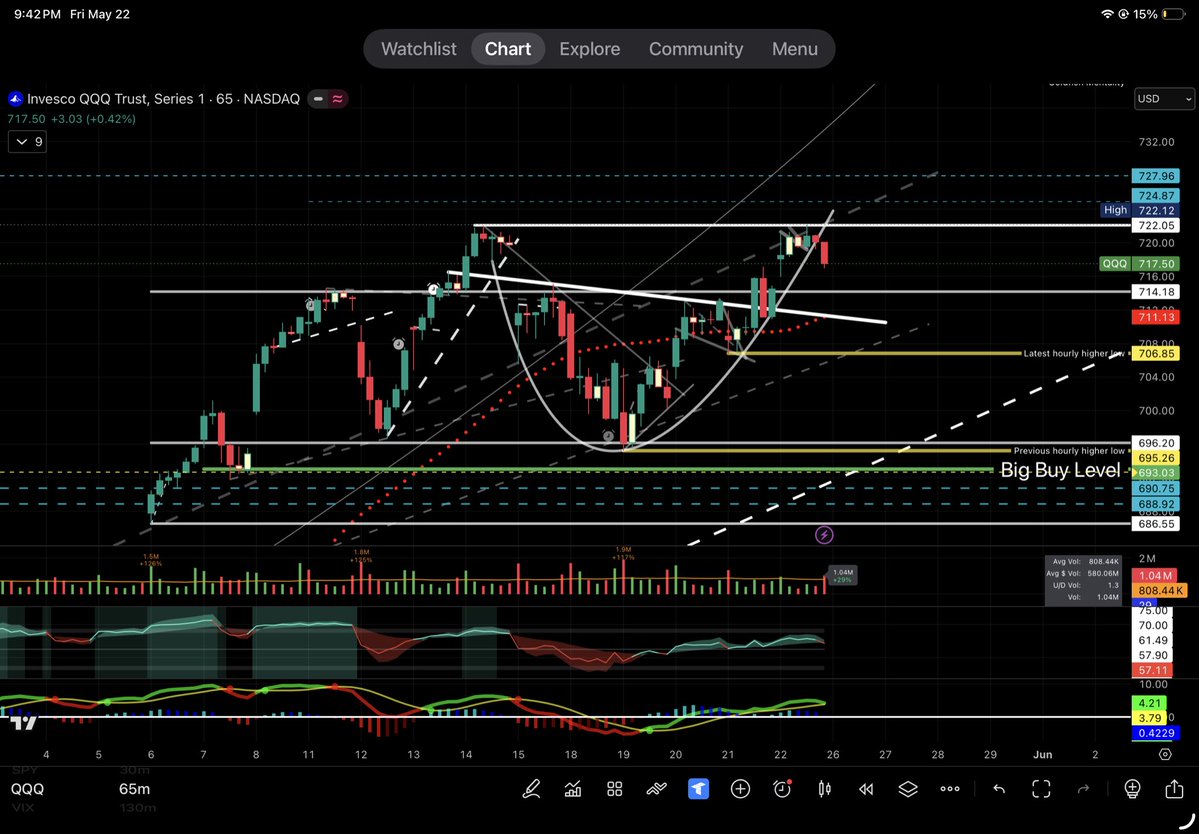Tap the 724.87 price level label
Screen dimensions: 1199x834
[1155, 196]
